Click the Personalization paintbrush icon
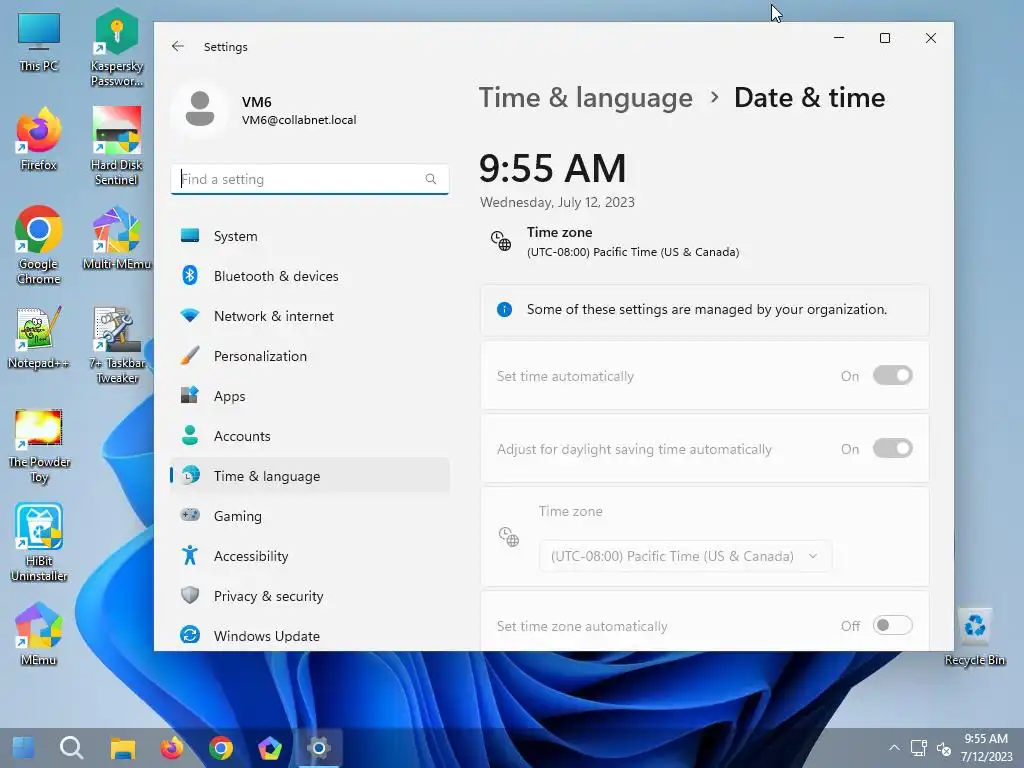This screenshot has height=768, width=1024. [190, 355]
